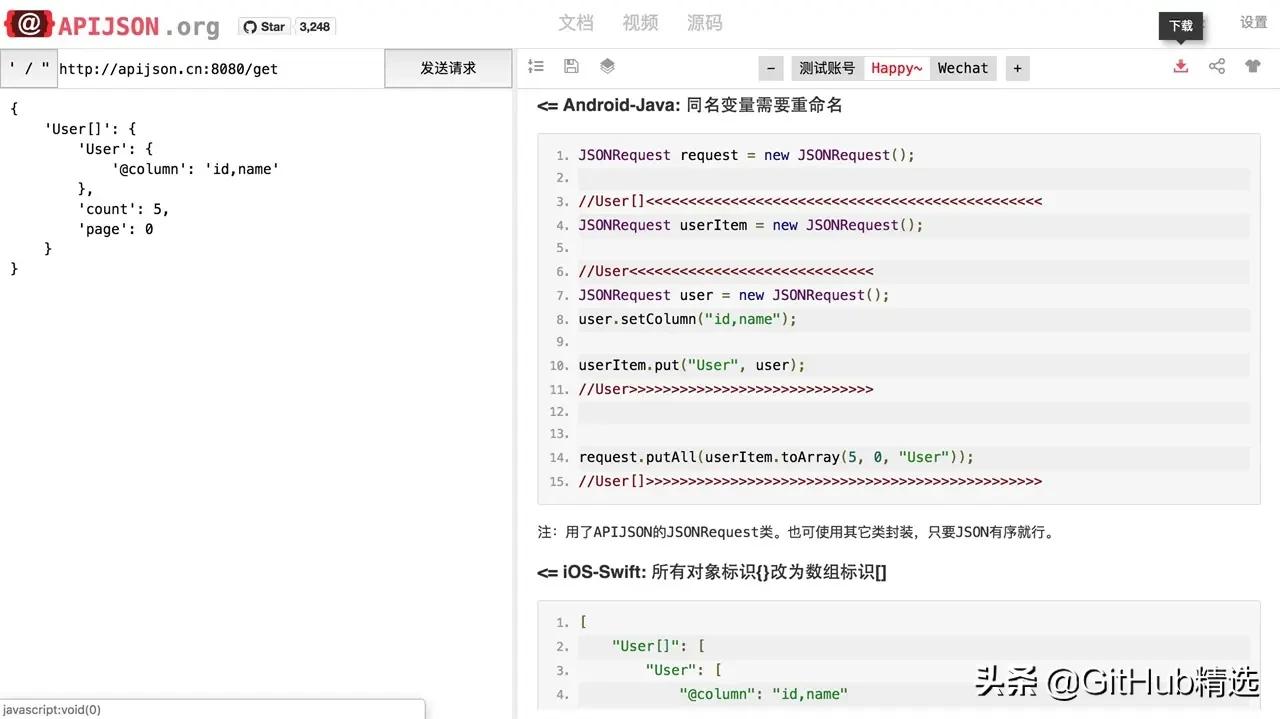The width and height of the screenshot is (1280, 719).
Task: Click the share icon in the toolbar
Action: click(x=1217, y=66)
